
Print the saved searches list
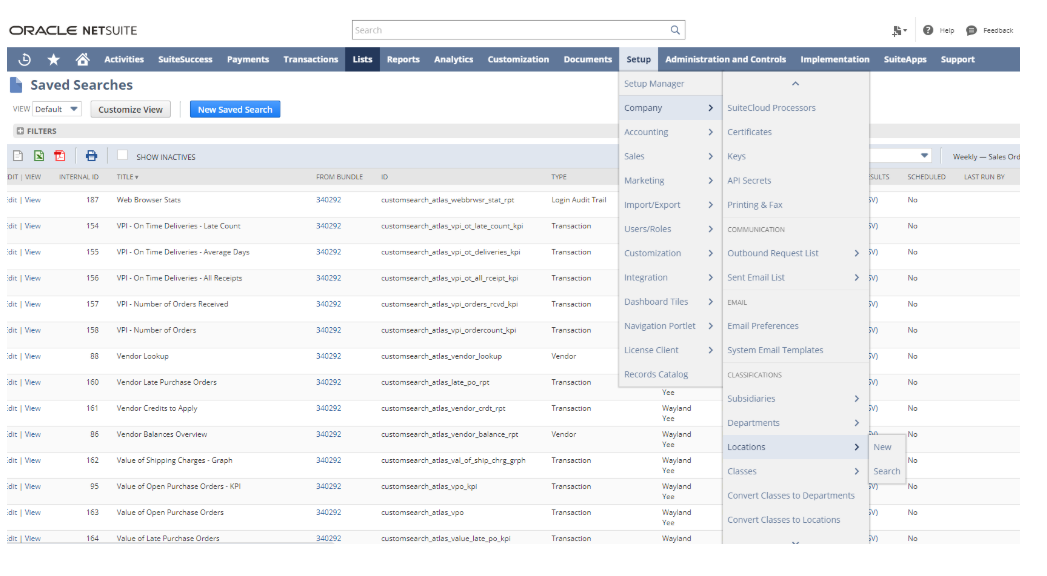(91, 156)
